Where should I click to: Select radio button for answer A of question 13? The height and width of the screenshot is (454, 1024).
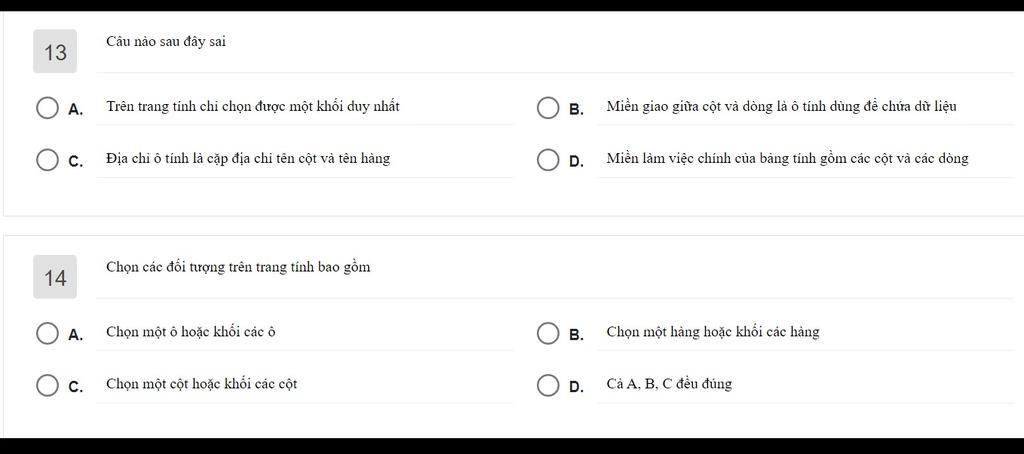pos(47,108)
